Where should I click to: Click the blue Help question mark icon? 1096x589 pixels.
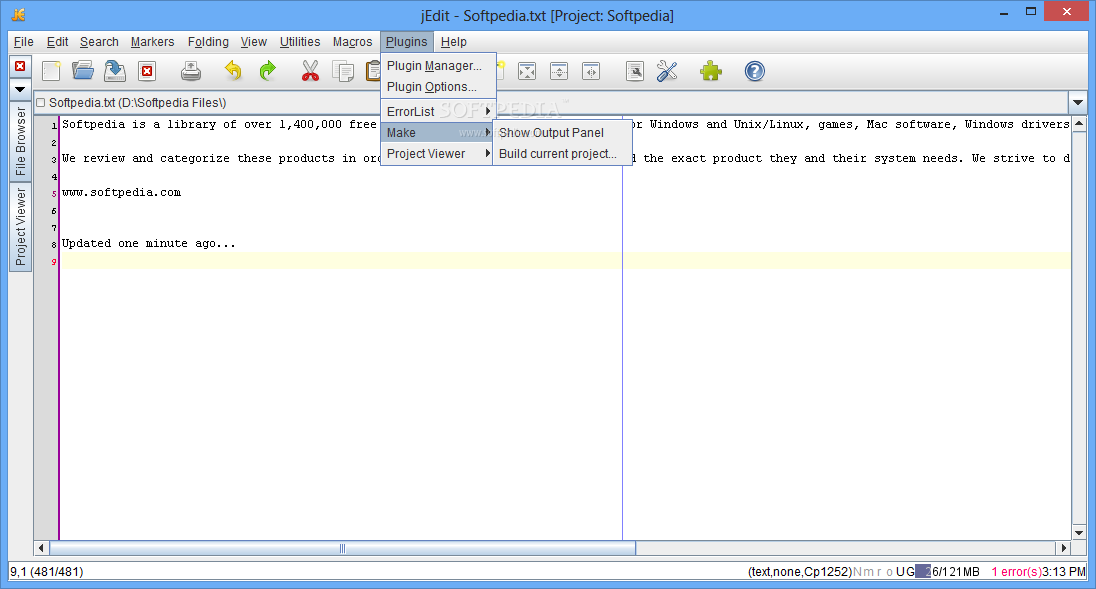pos(754,71)
